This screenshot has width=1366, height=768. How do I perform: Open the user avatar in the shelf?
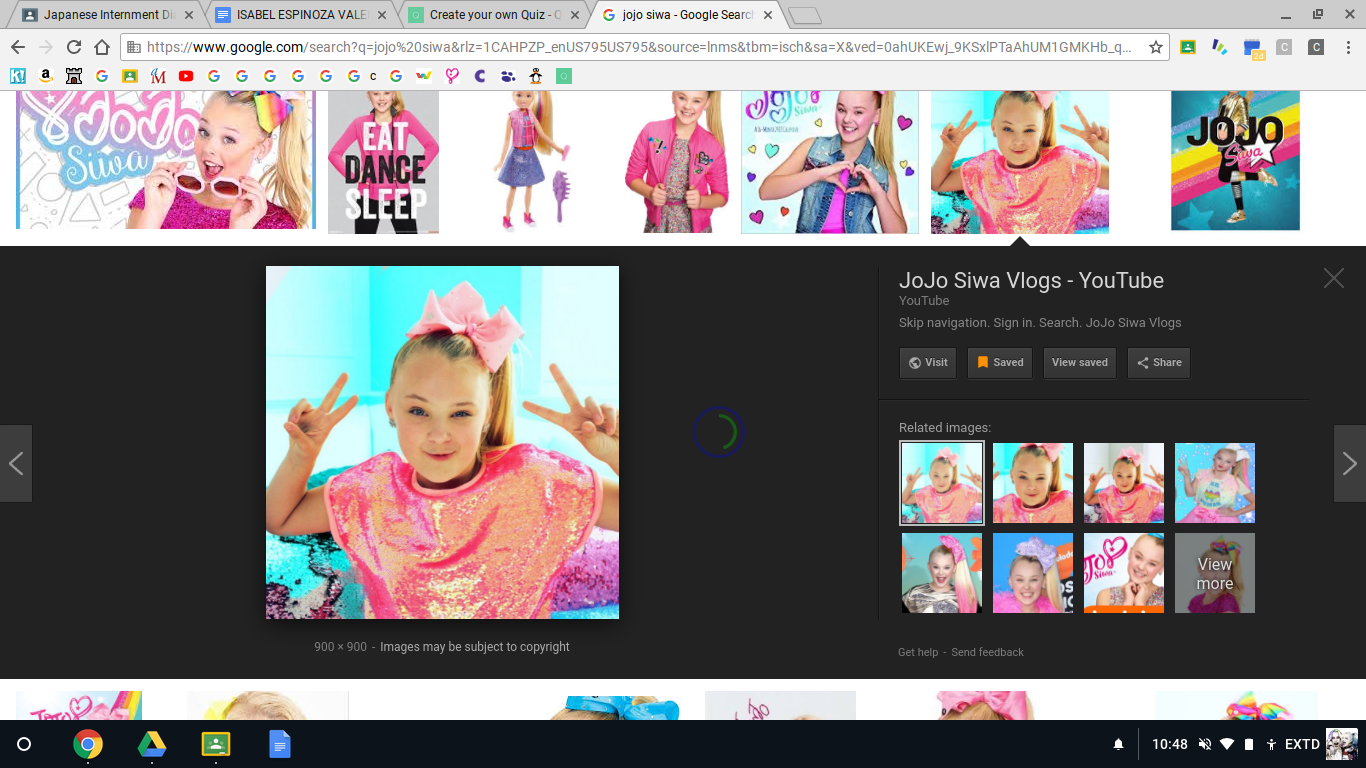[1342, 744]
